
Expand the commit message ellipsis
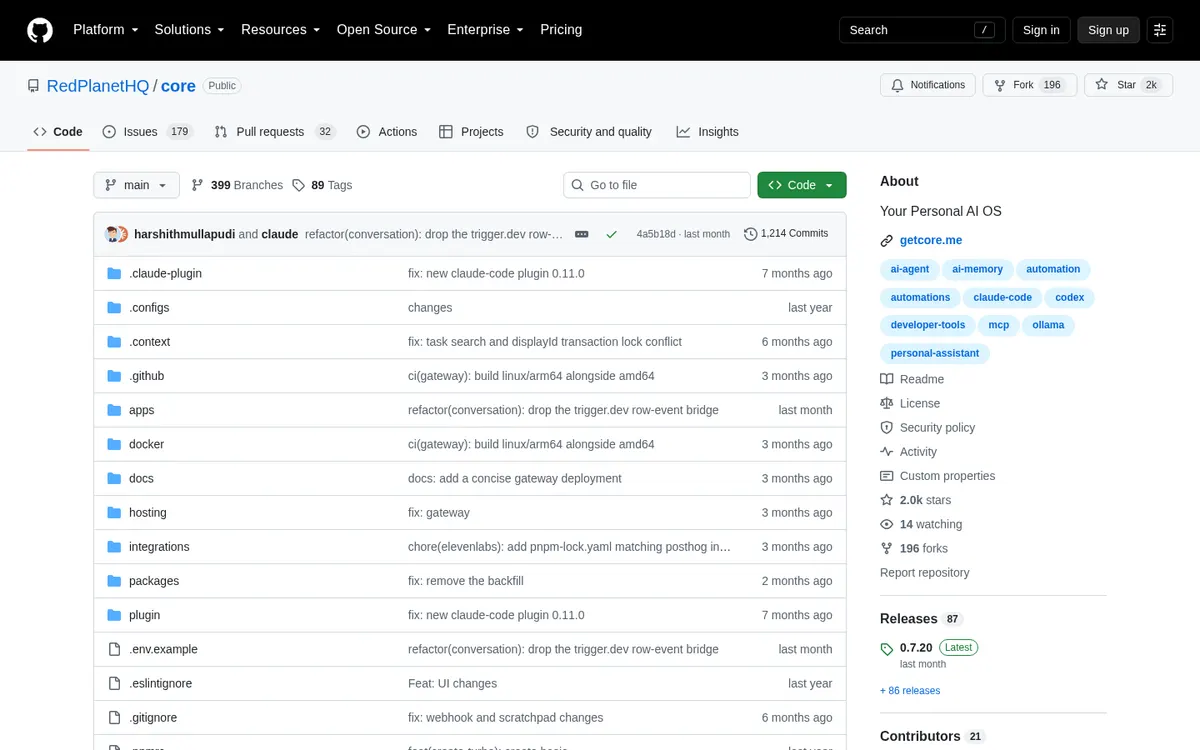[582, 234]
